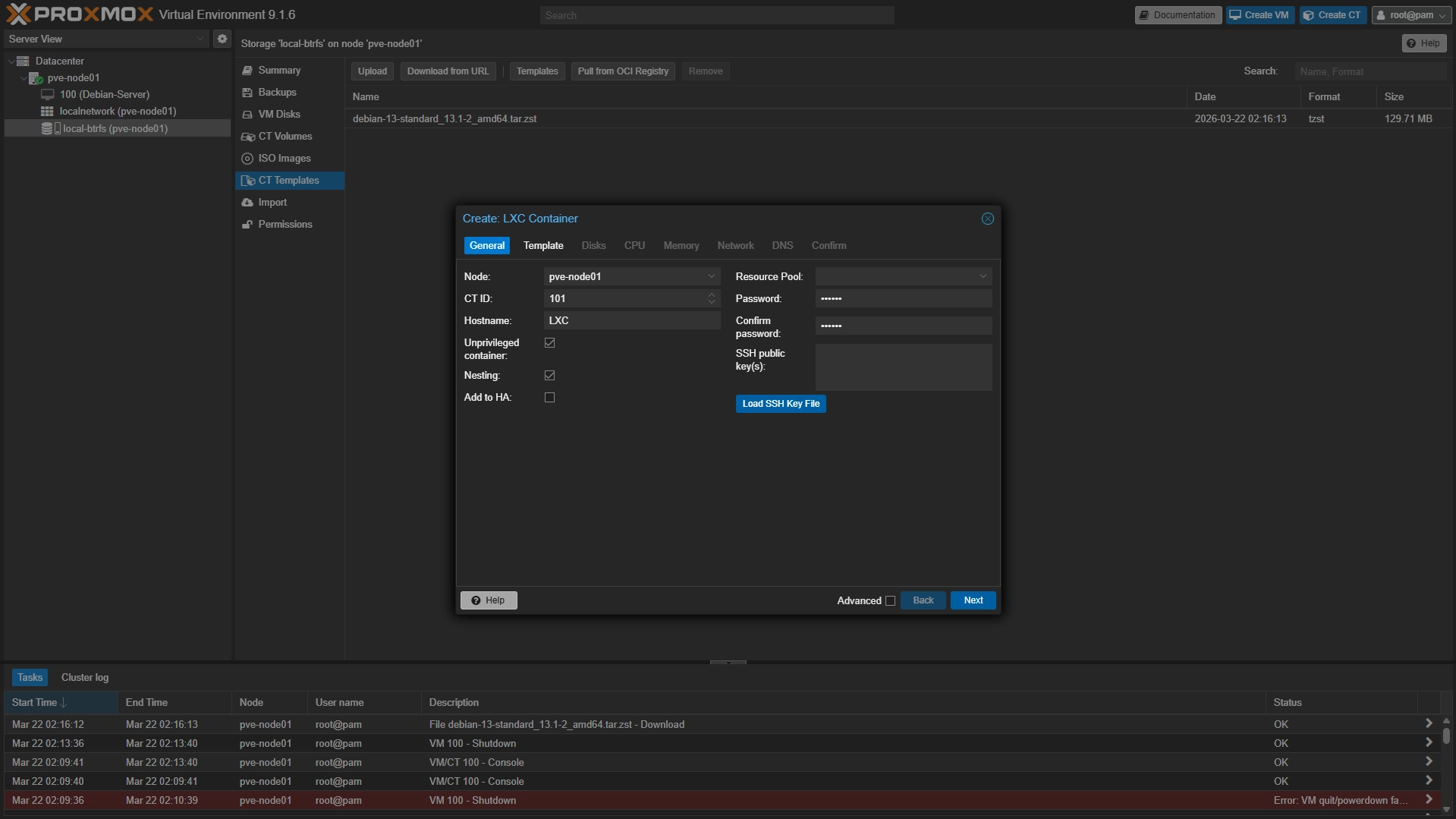The width and height of the screenshot is (1456, 819).
Task: Click Pull from OCI Registry
Action: point(623,71)
